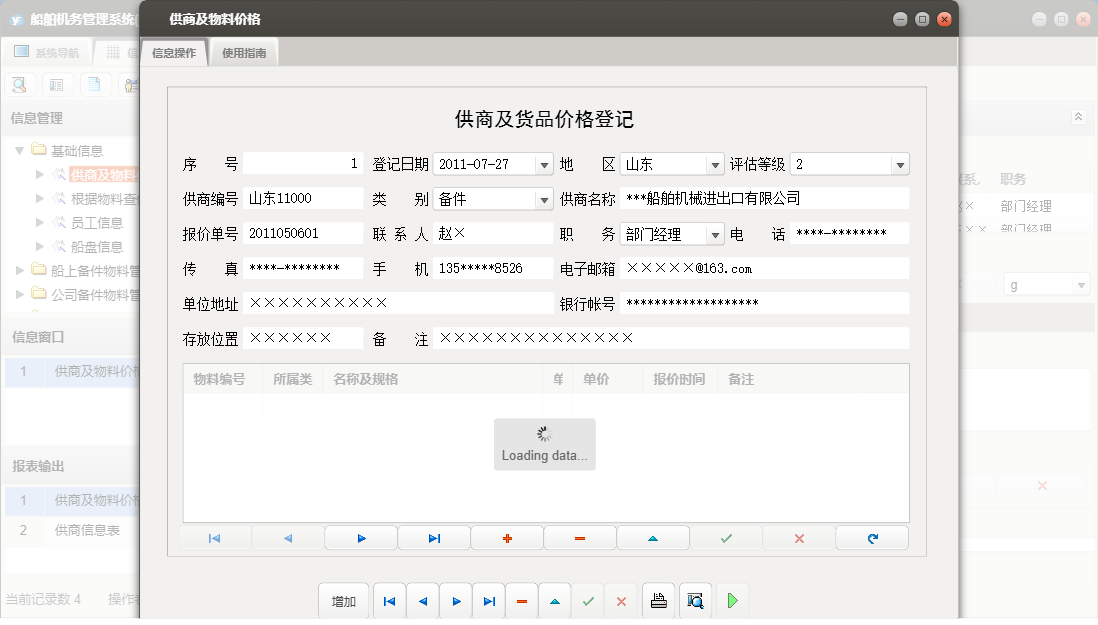Click the print icon in bottom toolbar
The height and width of the screenshot is (625, 1098).
658,601
